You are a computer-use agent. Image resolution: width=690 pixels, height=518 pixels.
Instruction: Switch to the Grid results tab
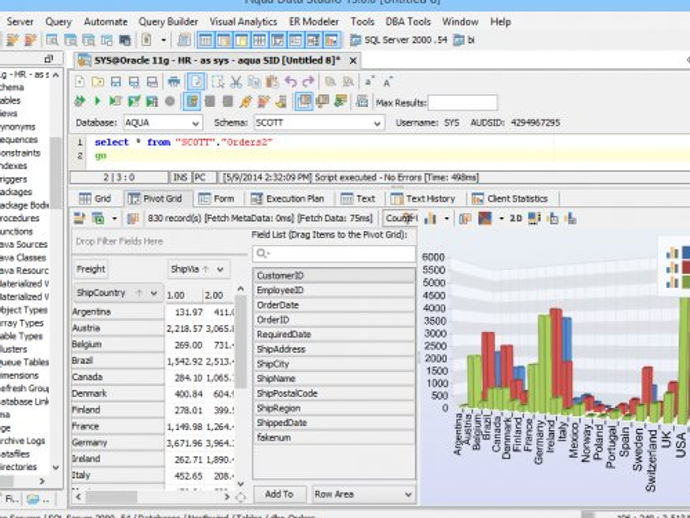click(95, 199)
